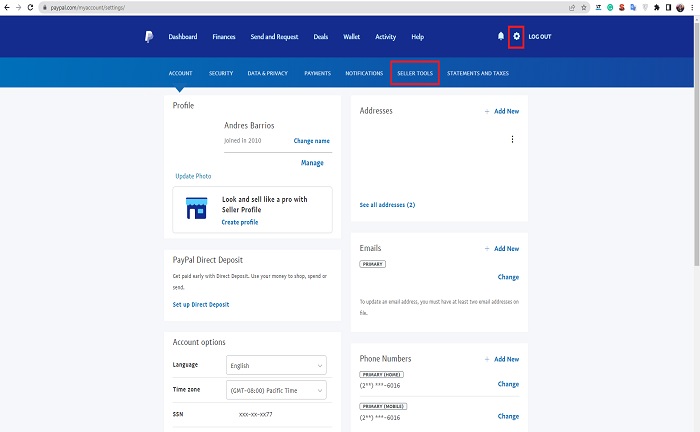
Task: Change the PRIMARY (HOME) phone number
Action: point(508,384)
